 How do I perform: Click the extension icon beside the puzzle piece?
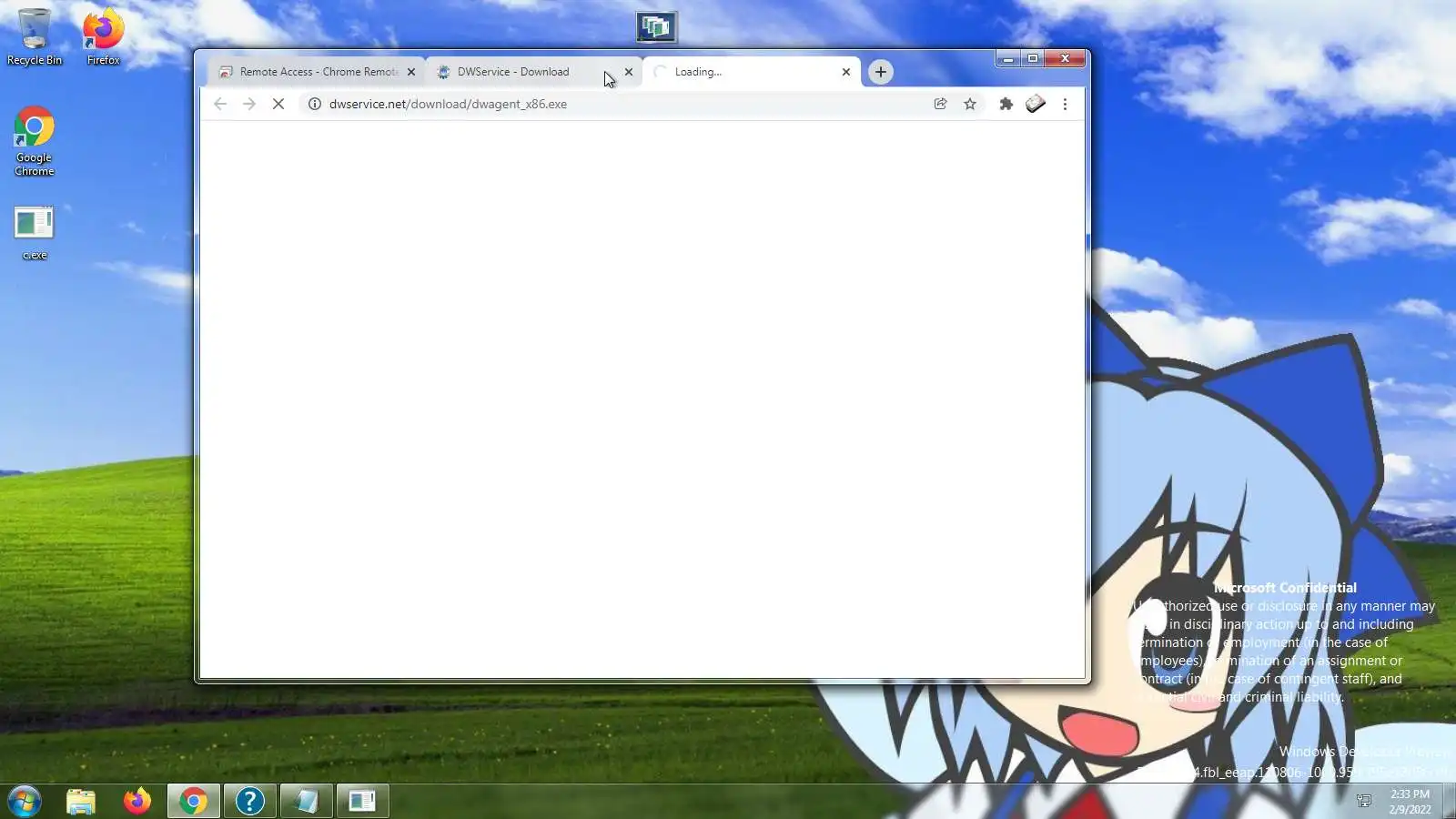click(x=1036, y=104)
